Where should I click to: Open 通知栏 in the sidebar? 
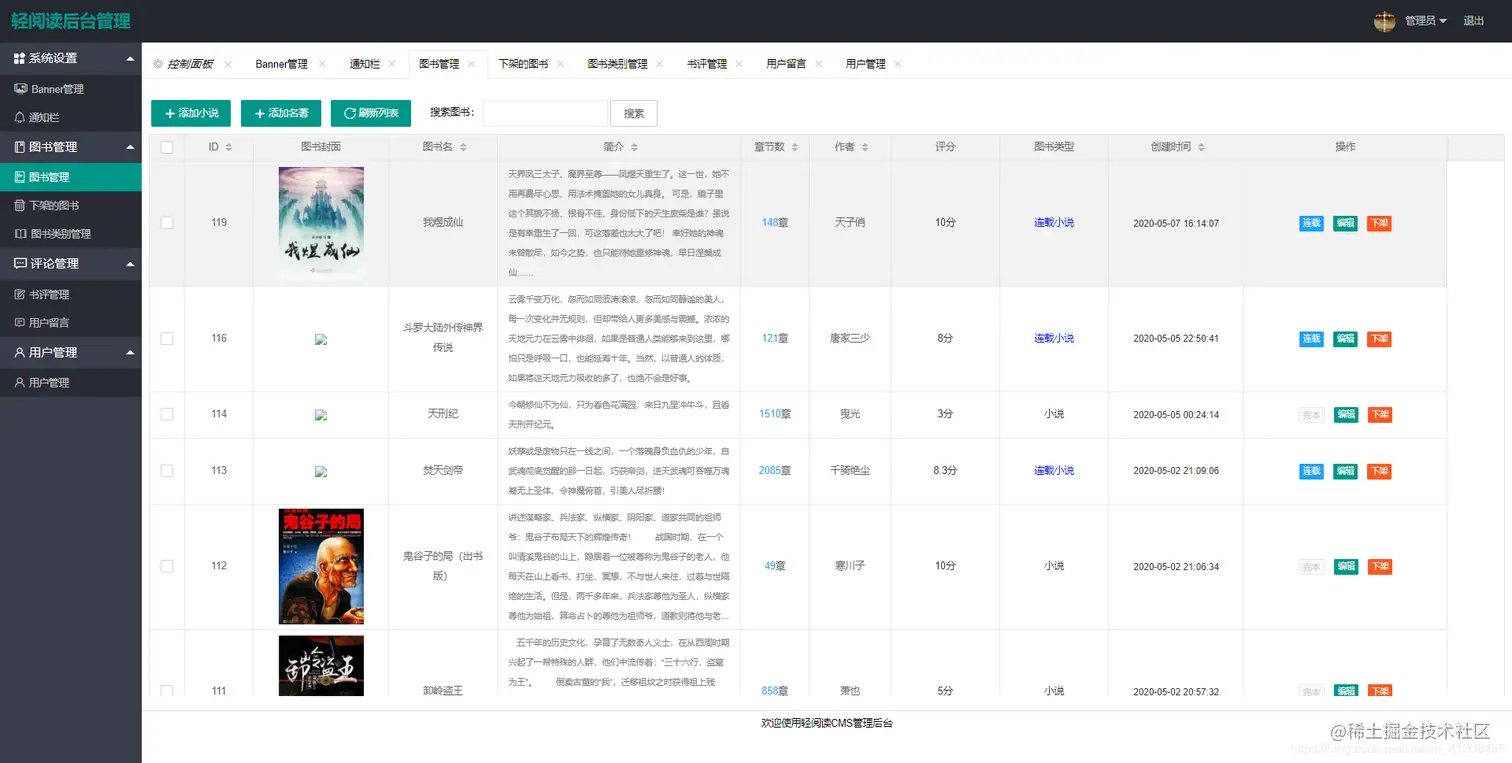(x=70, y=117)
